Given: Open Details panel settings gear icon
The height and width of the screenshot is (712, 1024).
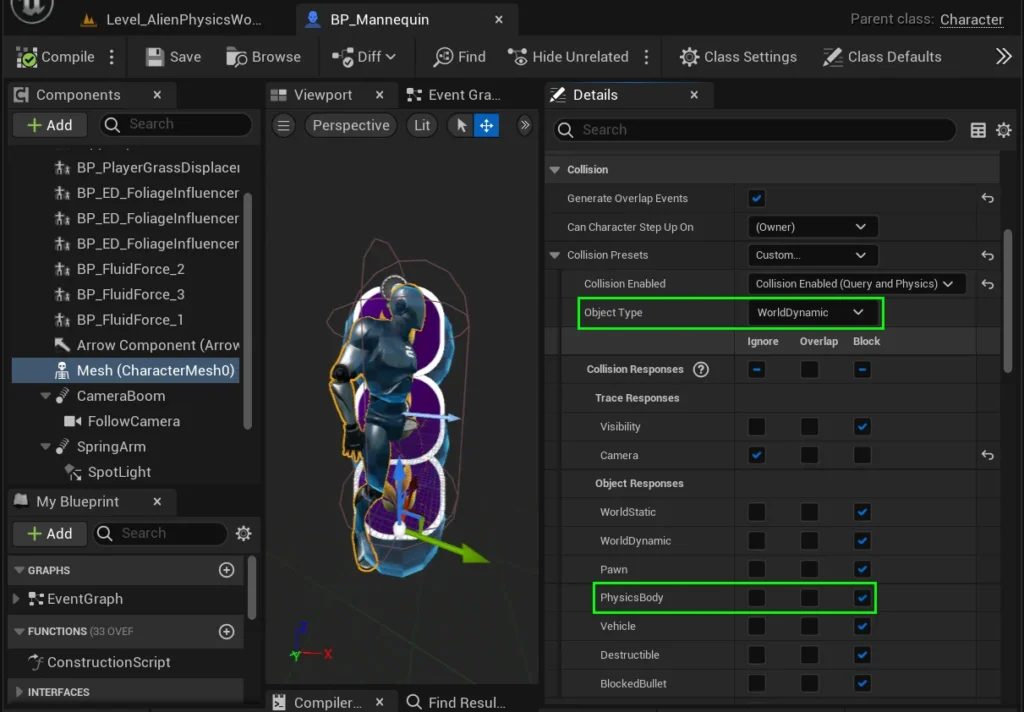Looking at the screenshot, I should (x=1003, y=130).
